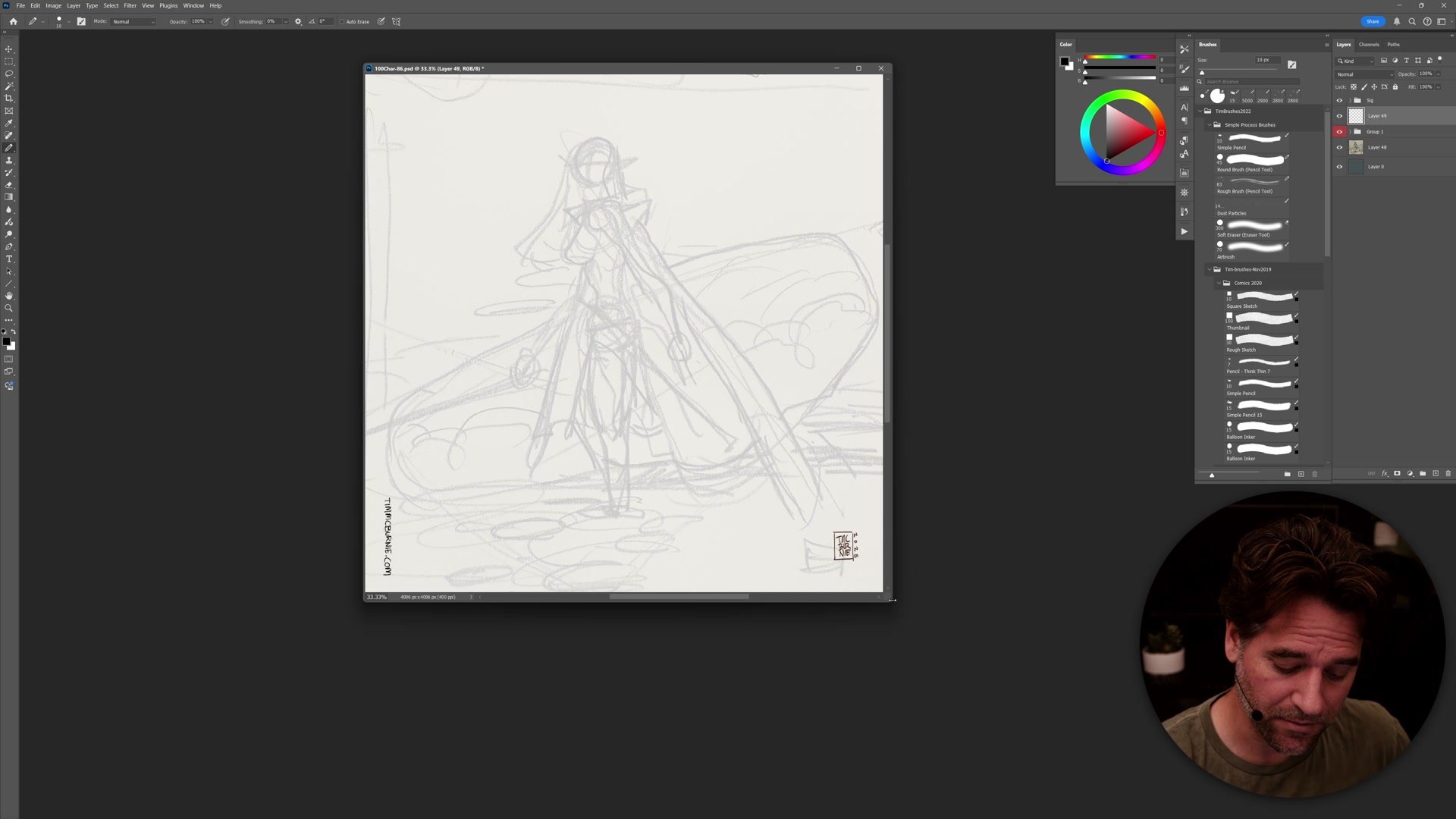Select the Crop tool

[x=9, y=99]
